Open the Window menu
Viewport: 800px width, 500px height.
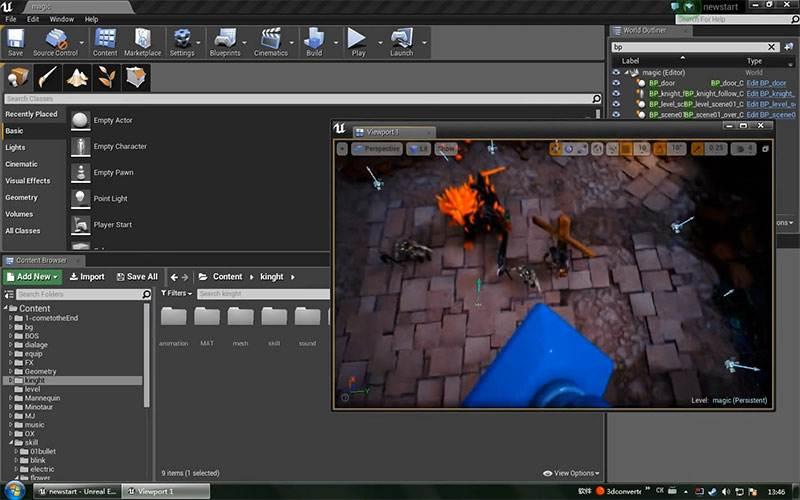click(x=61, y=19)
